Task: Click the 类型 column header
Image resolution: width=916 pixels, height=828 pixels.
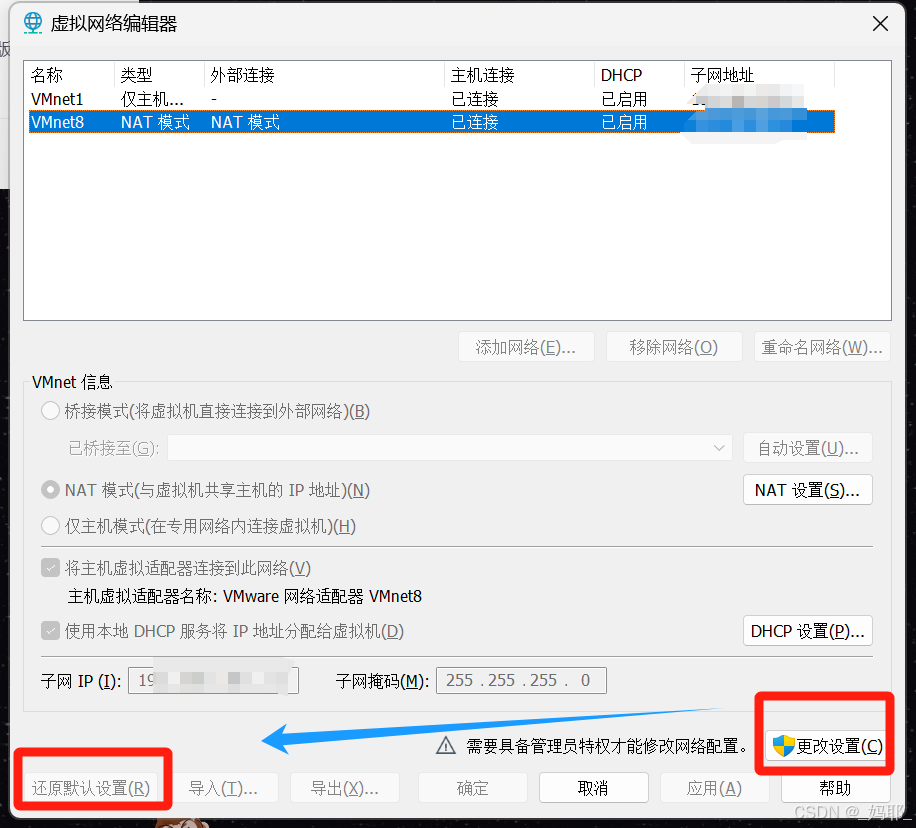Action: [159, 75]
